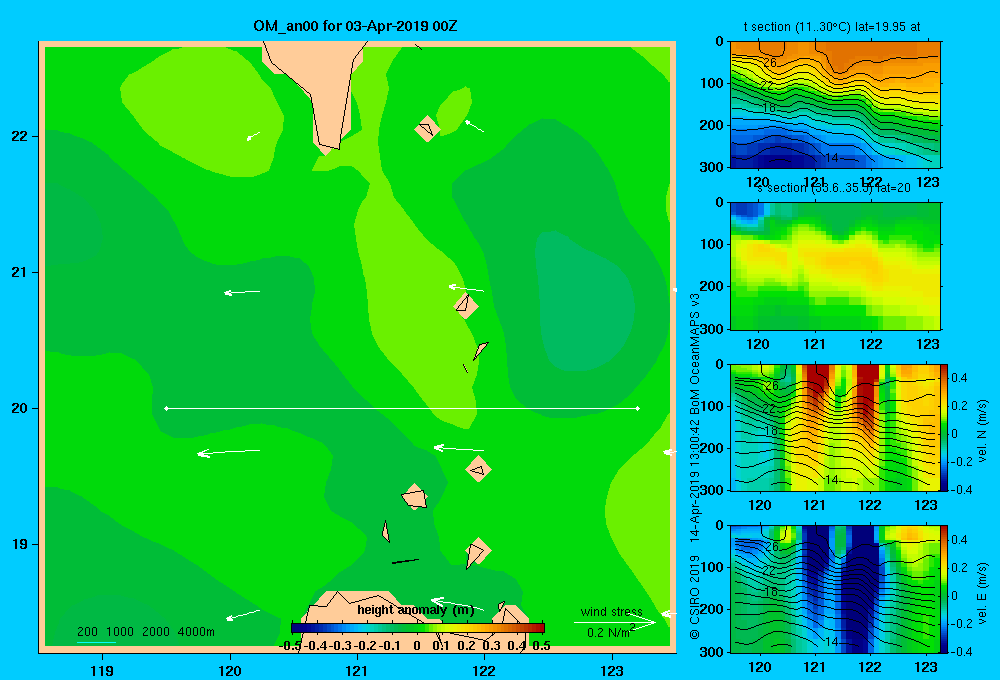Screen dimensions: 1000x680
Task: Select the s section panel title
Action: coord(834,188)
